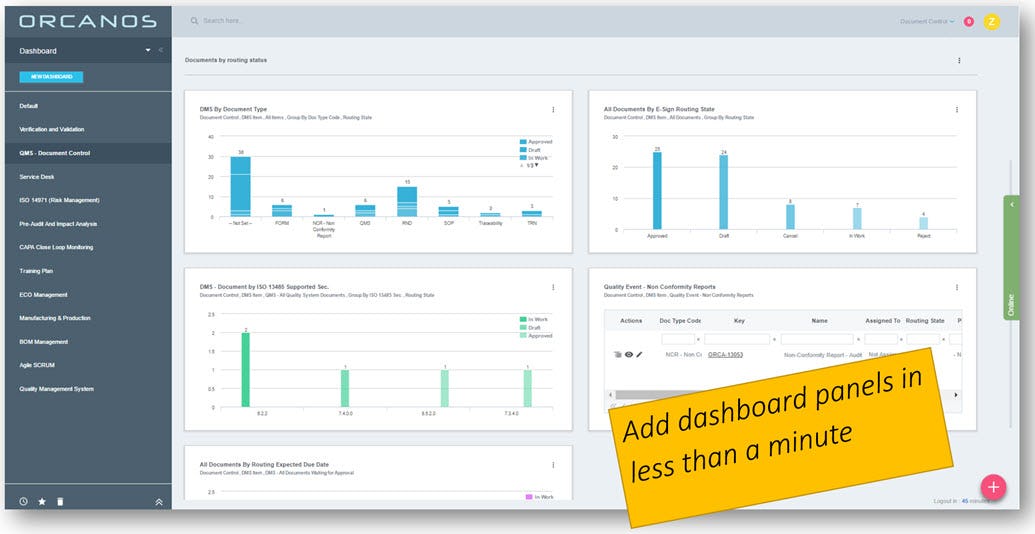
Task: Click the Approved bar in E-Sign Routing chart
Action: 657,191
